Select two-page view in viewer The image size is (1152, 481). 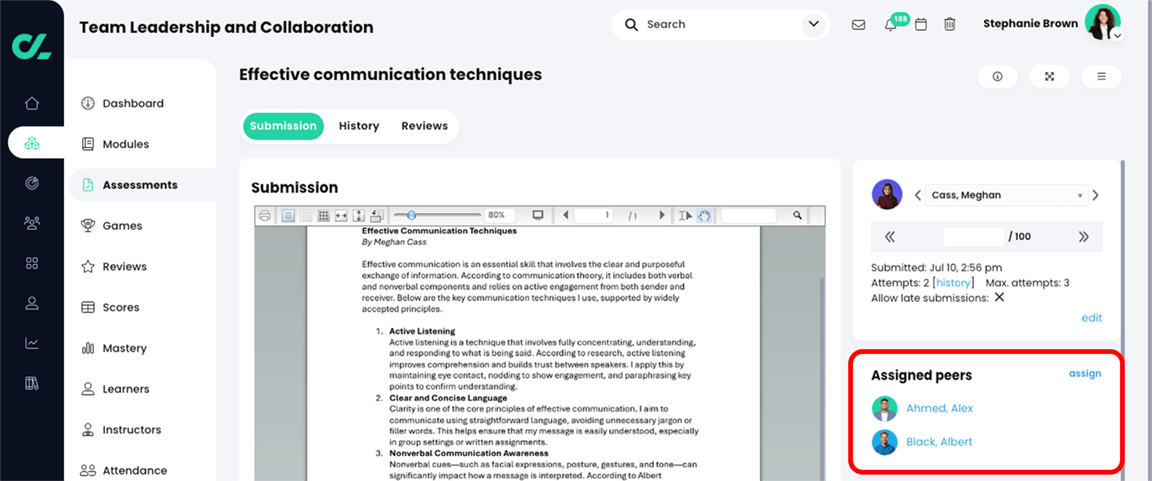(306, 215)
